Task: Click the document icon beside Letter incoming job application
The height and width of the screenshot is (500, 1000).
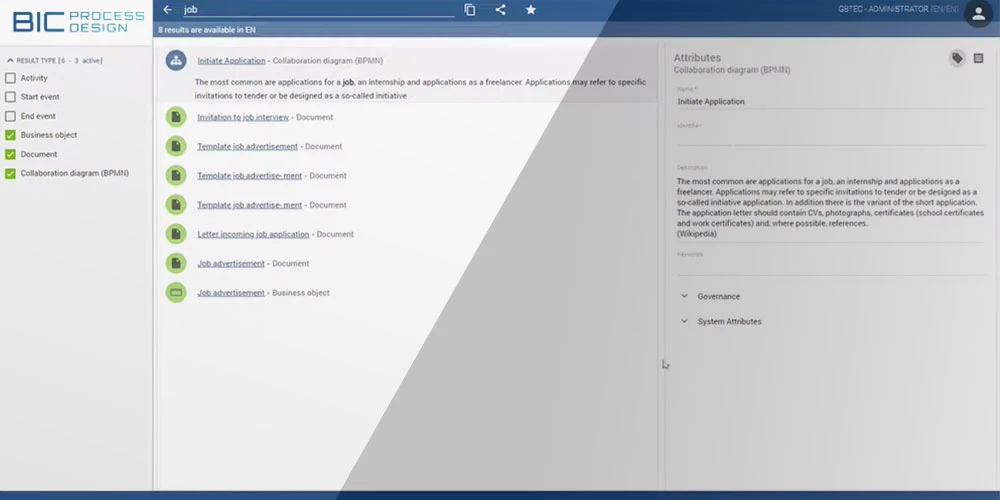Action: click(x=176, y=234)
